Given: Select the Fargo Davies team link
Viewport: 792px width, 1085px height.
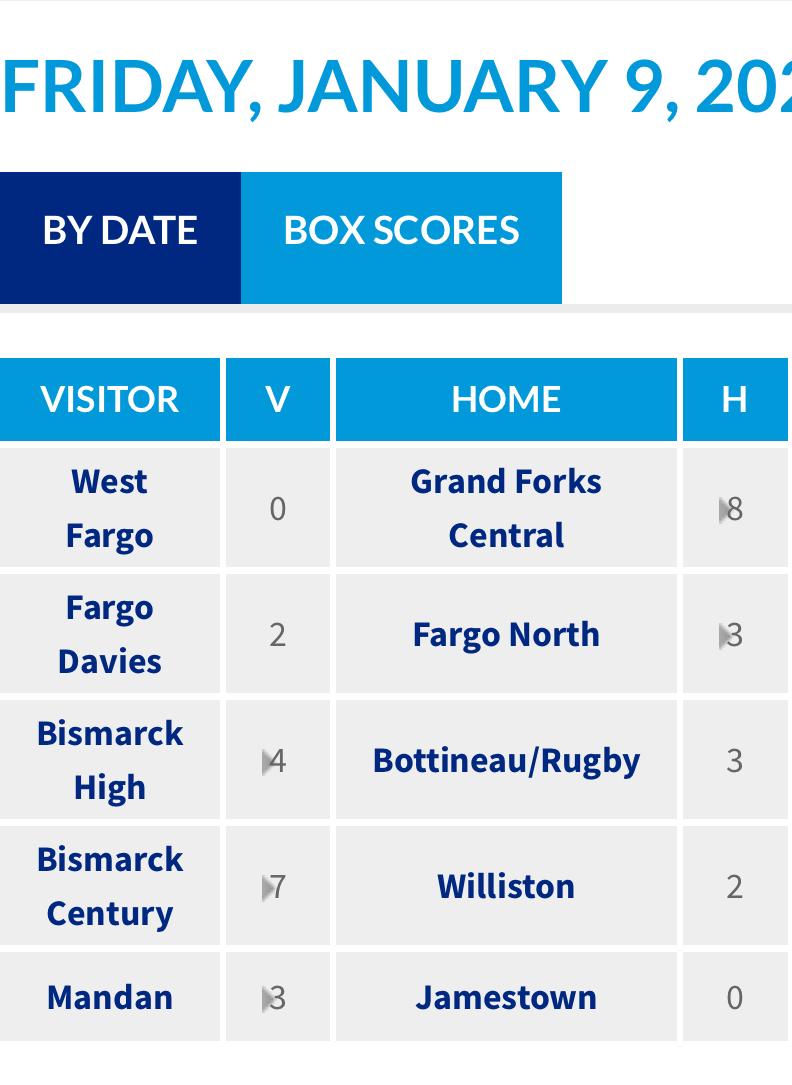Looking at the screenshot, I should coord(109,634).
